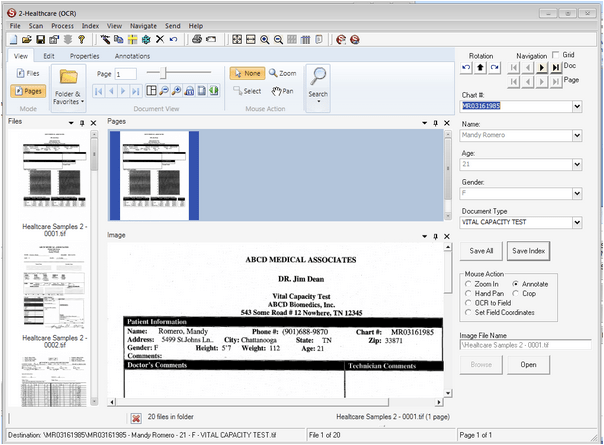Click the Save Index button
604x445 pixels.
528,251
